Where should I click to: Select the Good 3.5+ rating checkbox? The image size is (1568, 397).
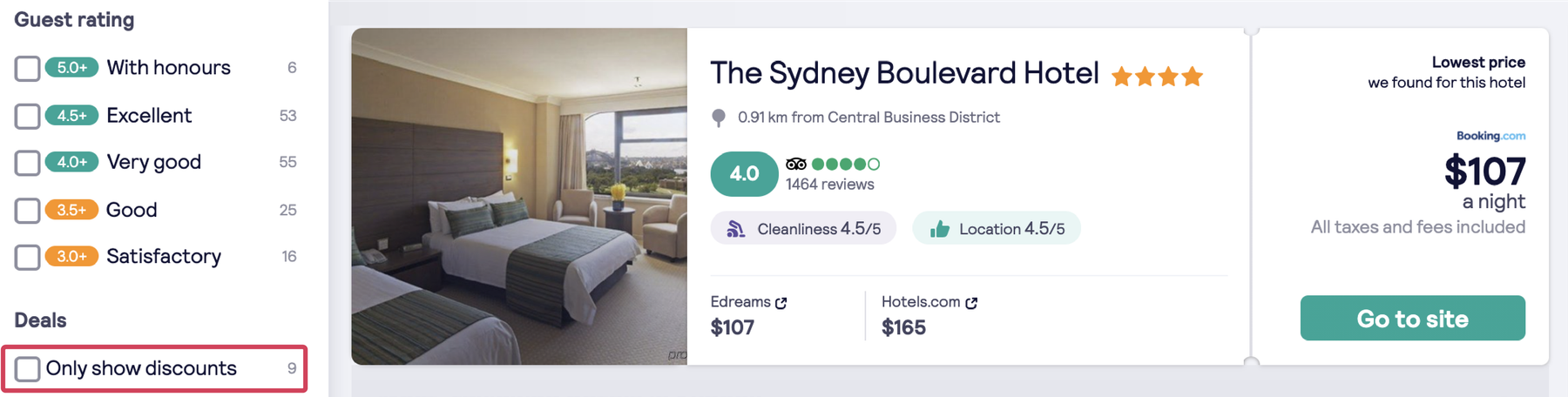tap(28, 210)
